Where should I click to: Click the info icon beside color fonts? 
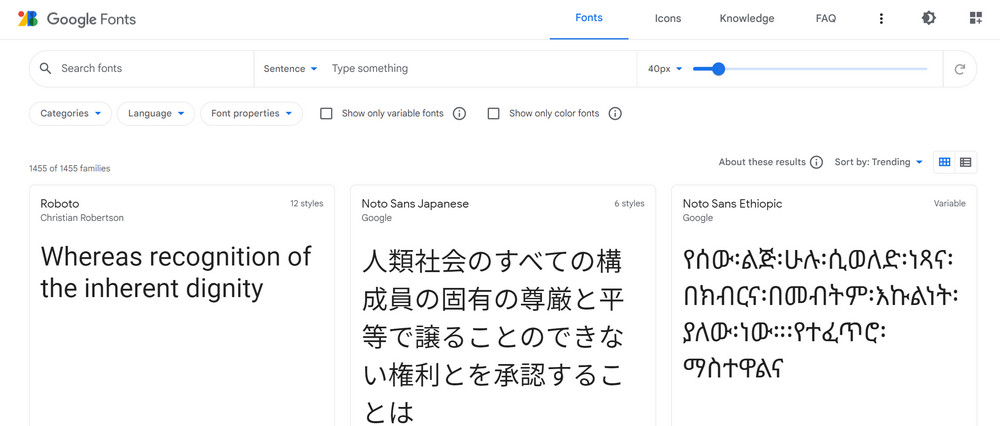(615, 114)
